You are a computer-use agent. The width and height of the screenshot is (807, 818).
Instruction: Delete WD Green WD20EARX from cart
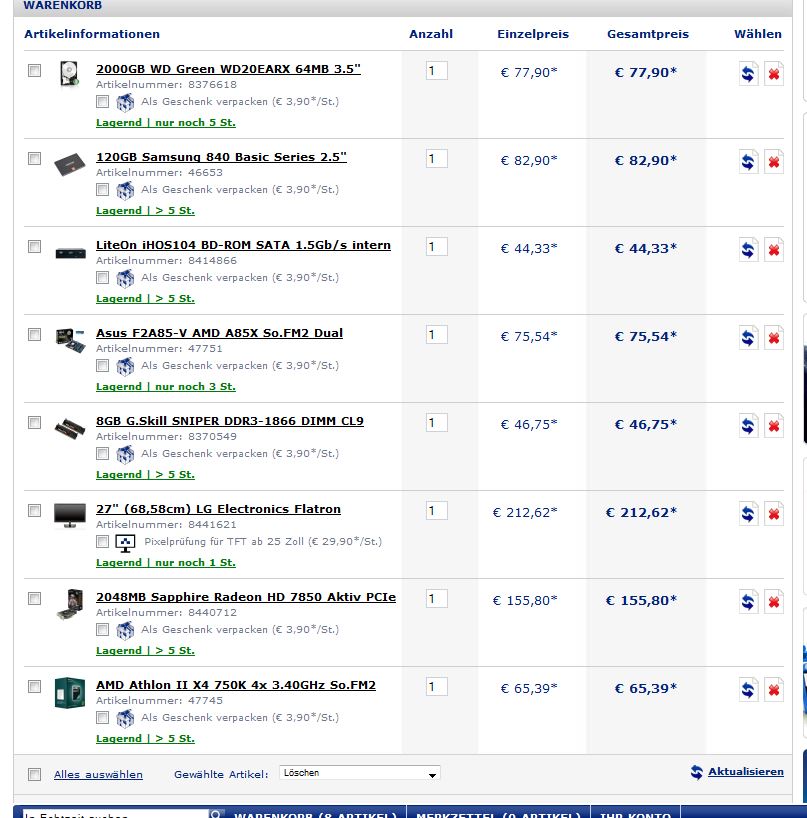pos(774,74)
